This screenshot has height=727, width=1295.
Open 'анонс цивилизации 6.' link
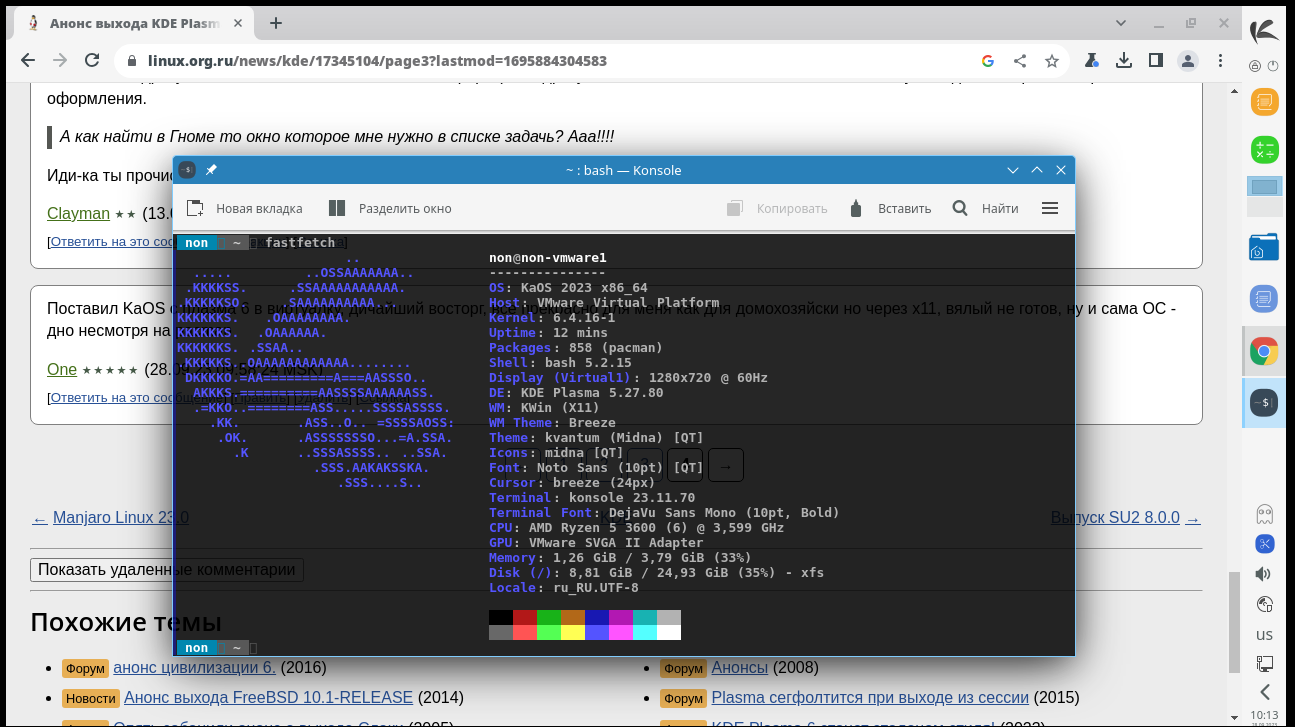click(194, 667)
